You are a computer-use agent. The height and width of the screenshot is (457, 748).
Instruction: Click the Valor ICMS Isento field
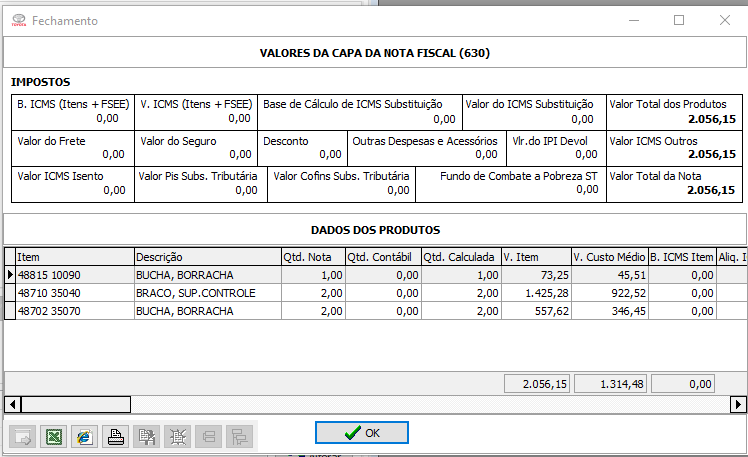tap(73, 184)
